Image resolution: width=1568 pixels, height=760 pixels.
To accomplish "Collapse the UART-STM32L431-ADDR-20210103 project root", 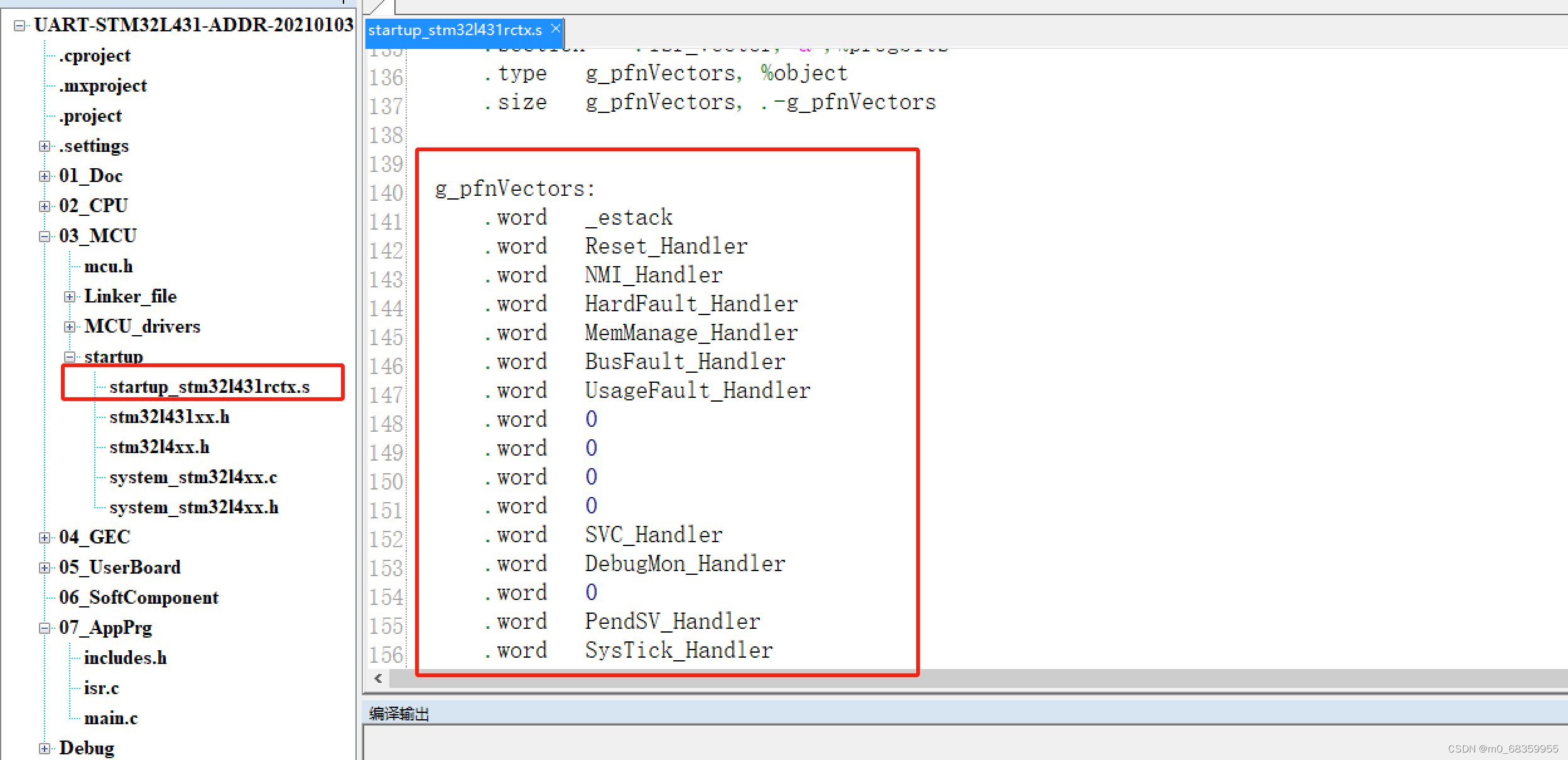I will 19,26.
